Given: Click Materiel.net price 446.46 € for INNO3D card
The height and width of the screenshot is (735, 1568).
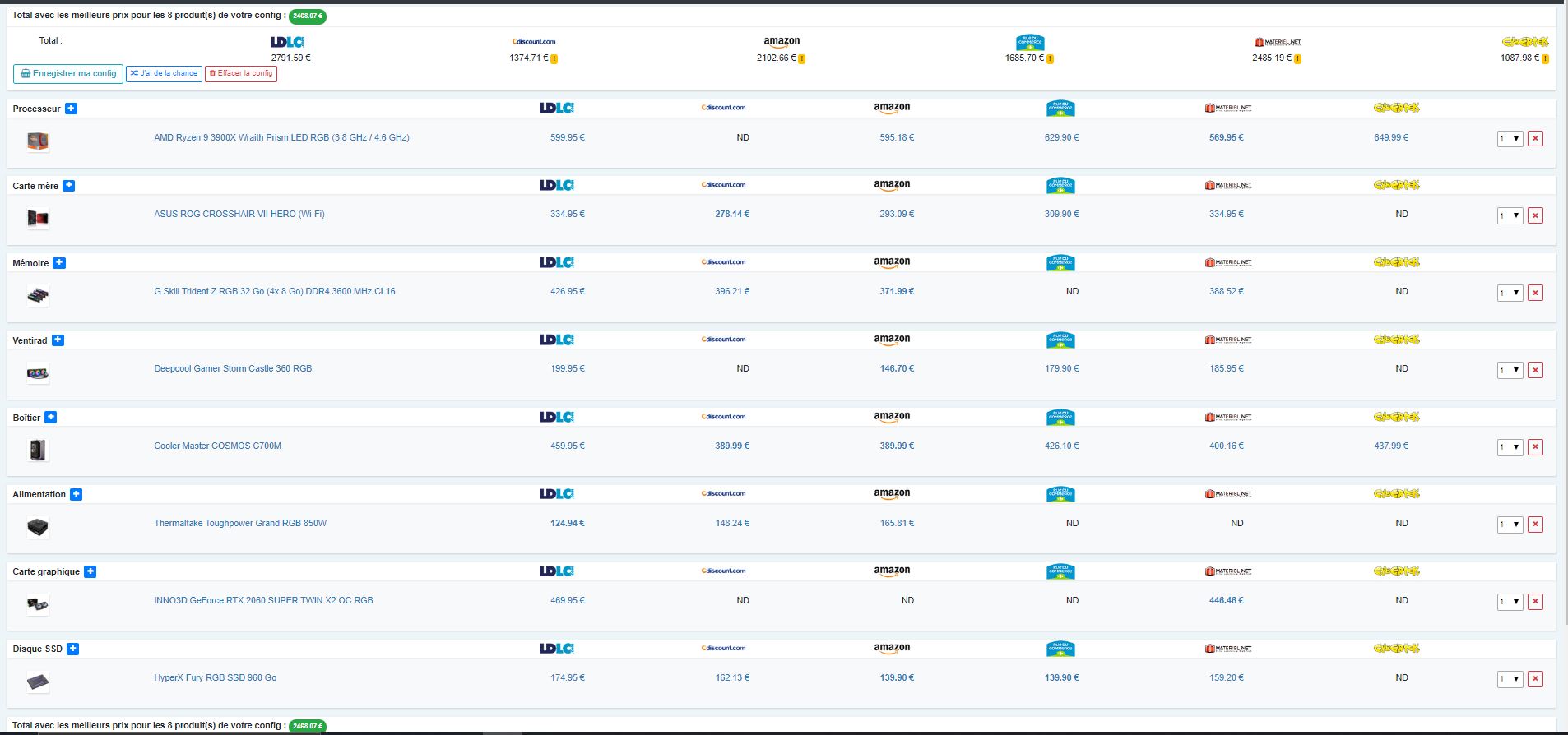Looking at the screenshot, I should 1226,600.
